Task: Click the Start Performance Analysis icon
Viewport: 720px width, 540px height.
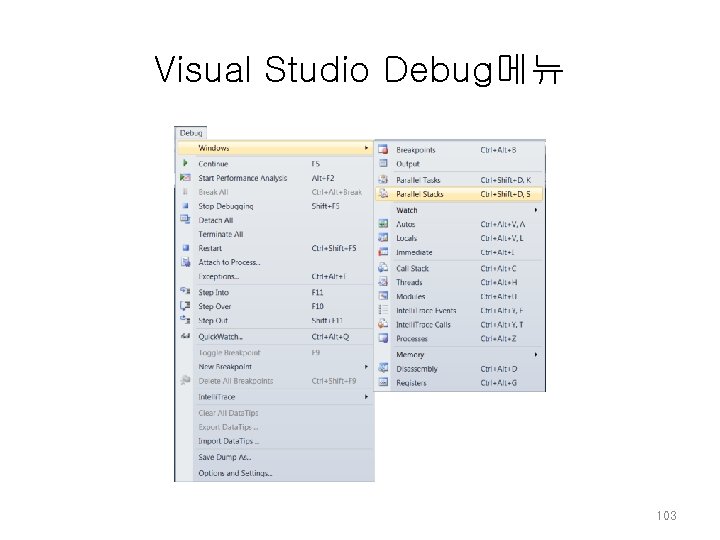Action: click(x=185, y=177)
